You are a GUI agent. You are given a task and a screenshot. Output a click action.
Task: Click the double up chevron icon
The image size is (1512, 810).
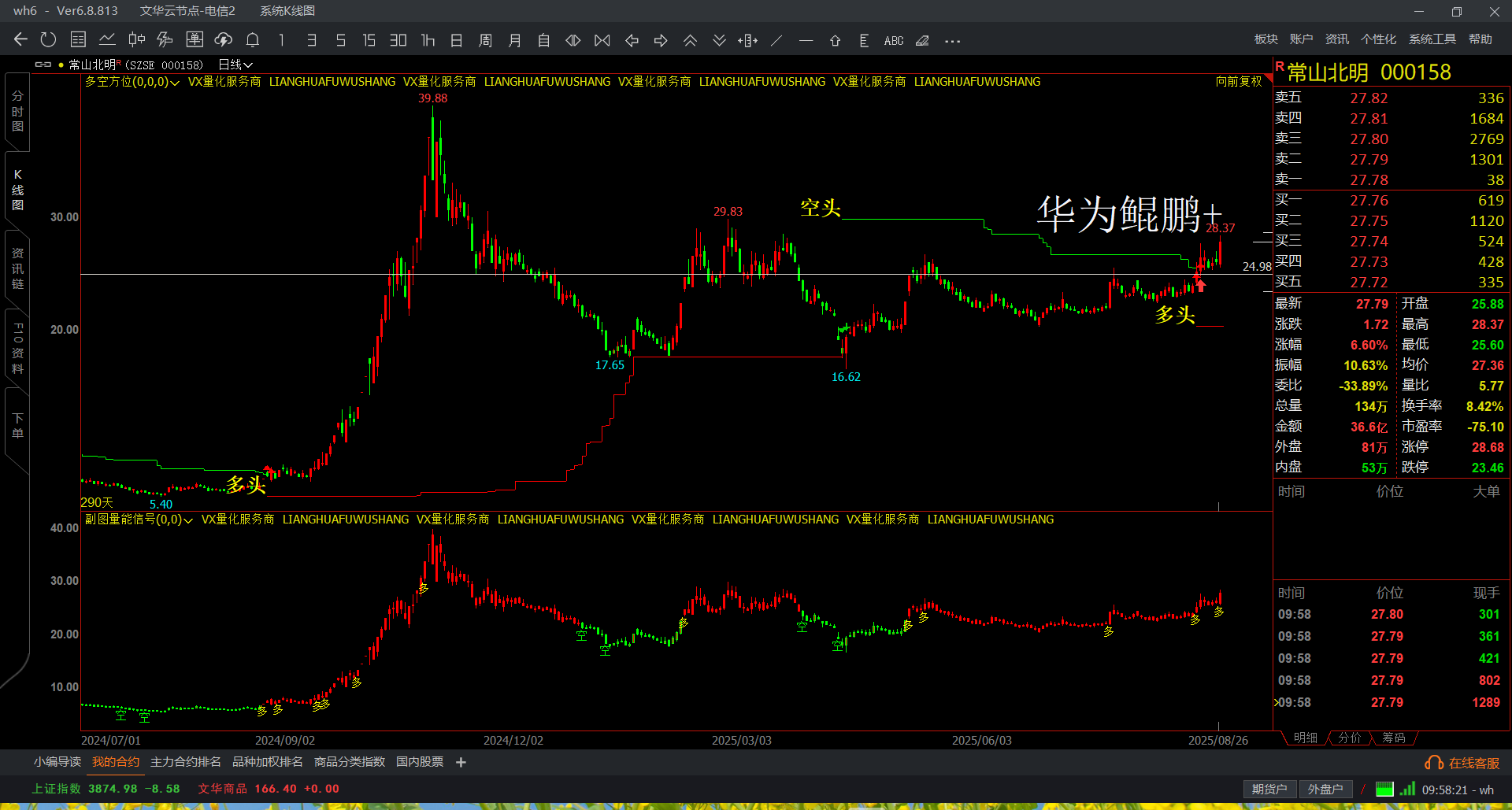(x=690, y=40)
